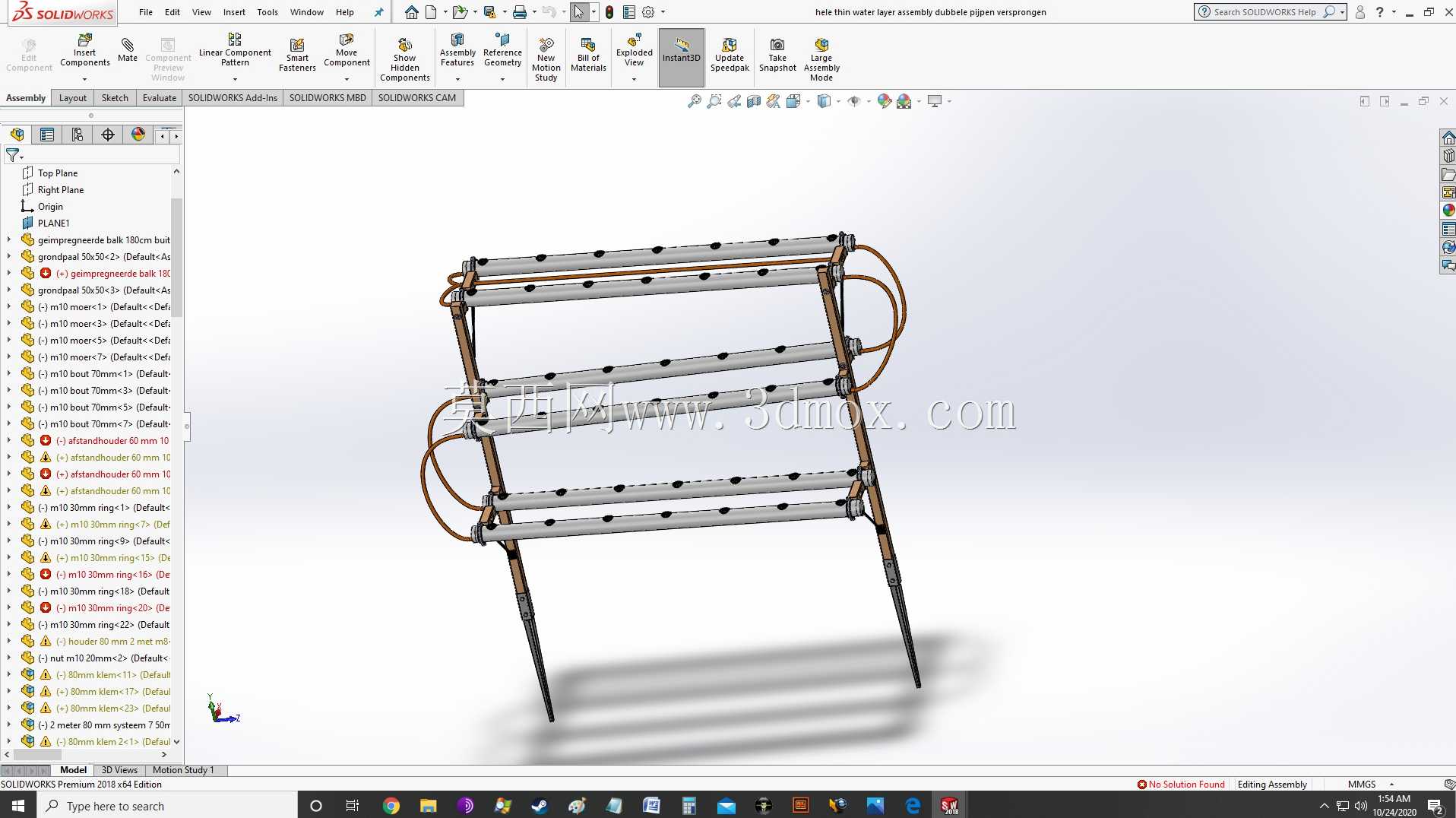Open the PropertyManager tab
The image size is (1456, 818).
47,135
